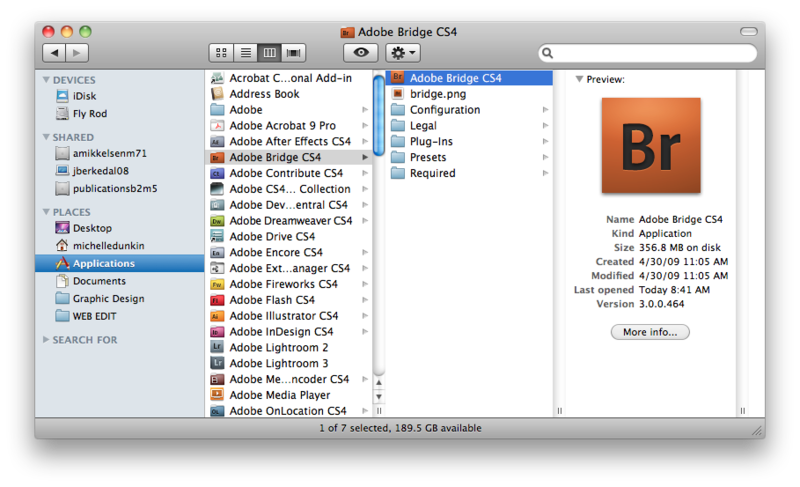
Task: Click the Spotlight search field
Action: [650, 53]
